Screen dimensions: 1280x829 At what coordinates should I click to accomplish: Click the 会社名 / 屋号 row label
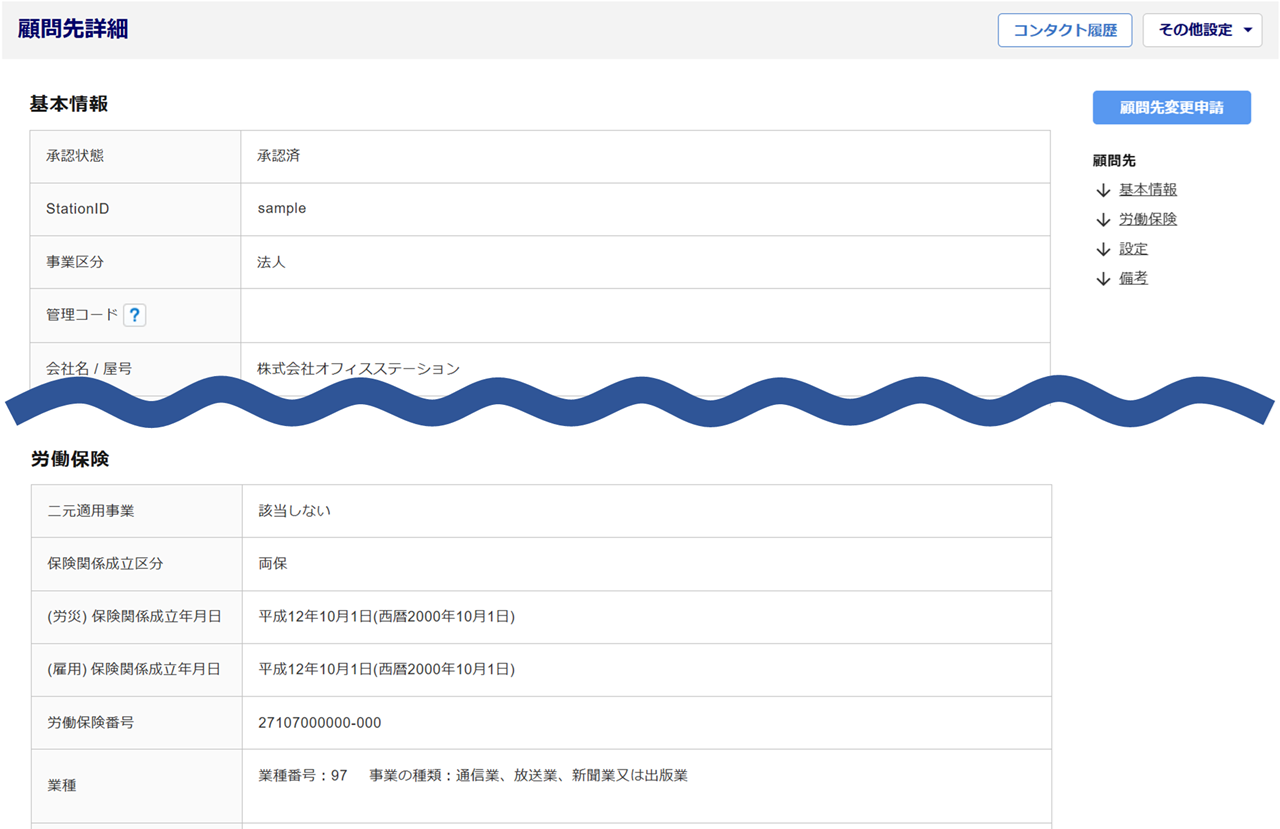tap(89, 369)
